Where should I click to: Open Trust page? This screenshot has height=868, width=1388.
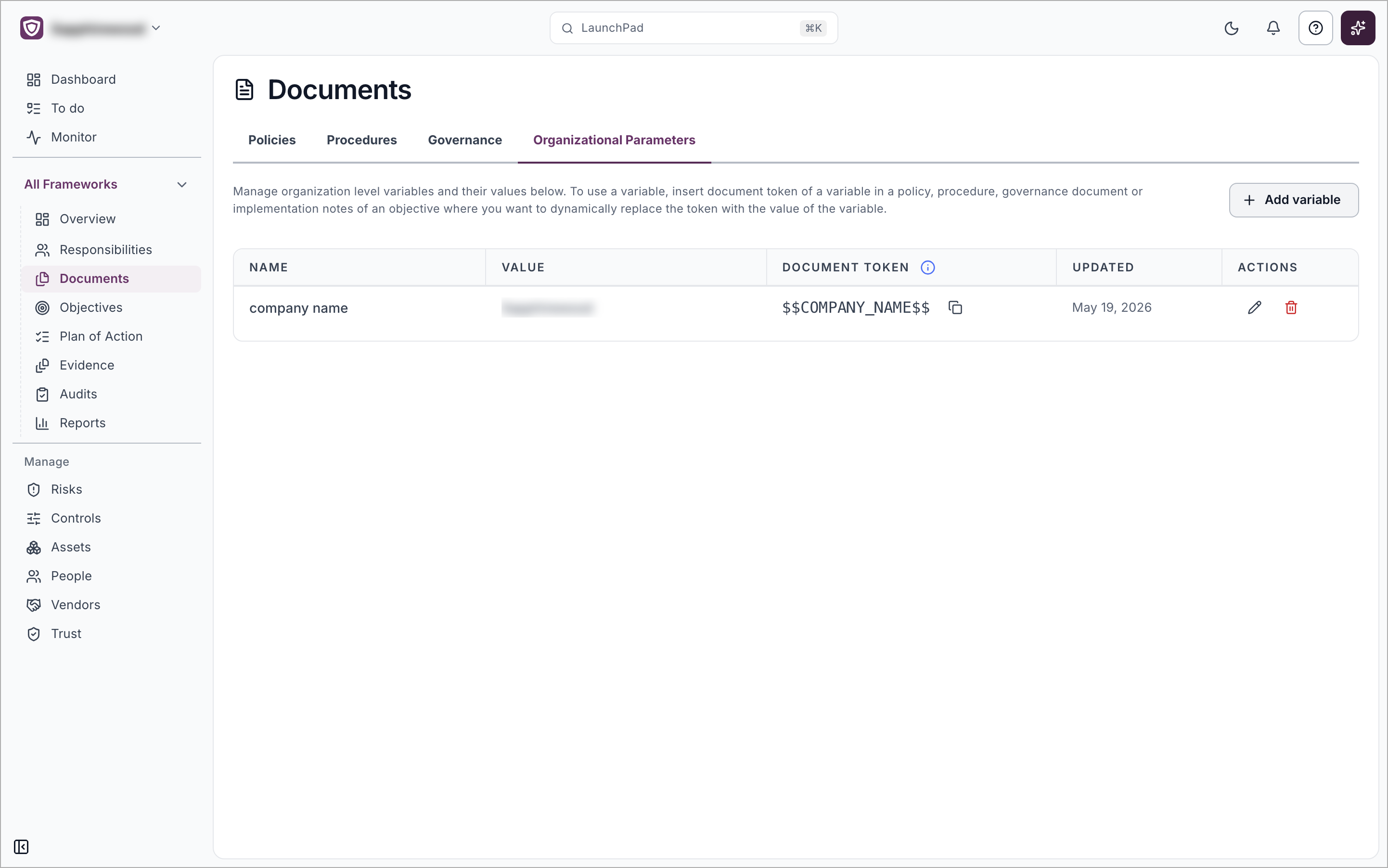(107, 634)
